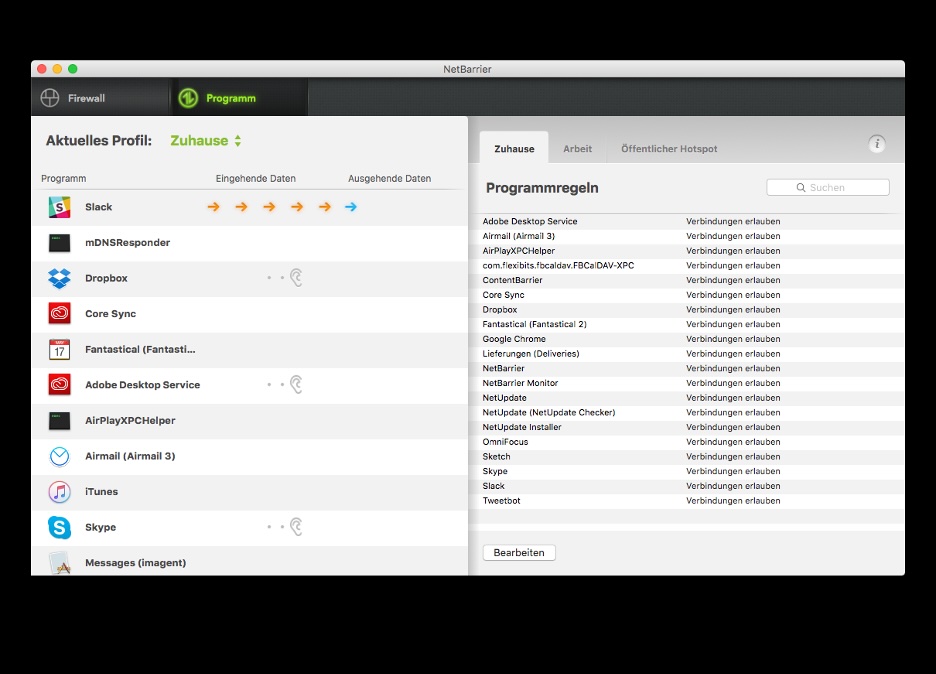
Task: Click the info button in top right
Action: (877, 144)
